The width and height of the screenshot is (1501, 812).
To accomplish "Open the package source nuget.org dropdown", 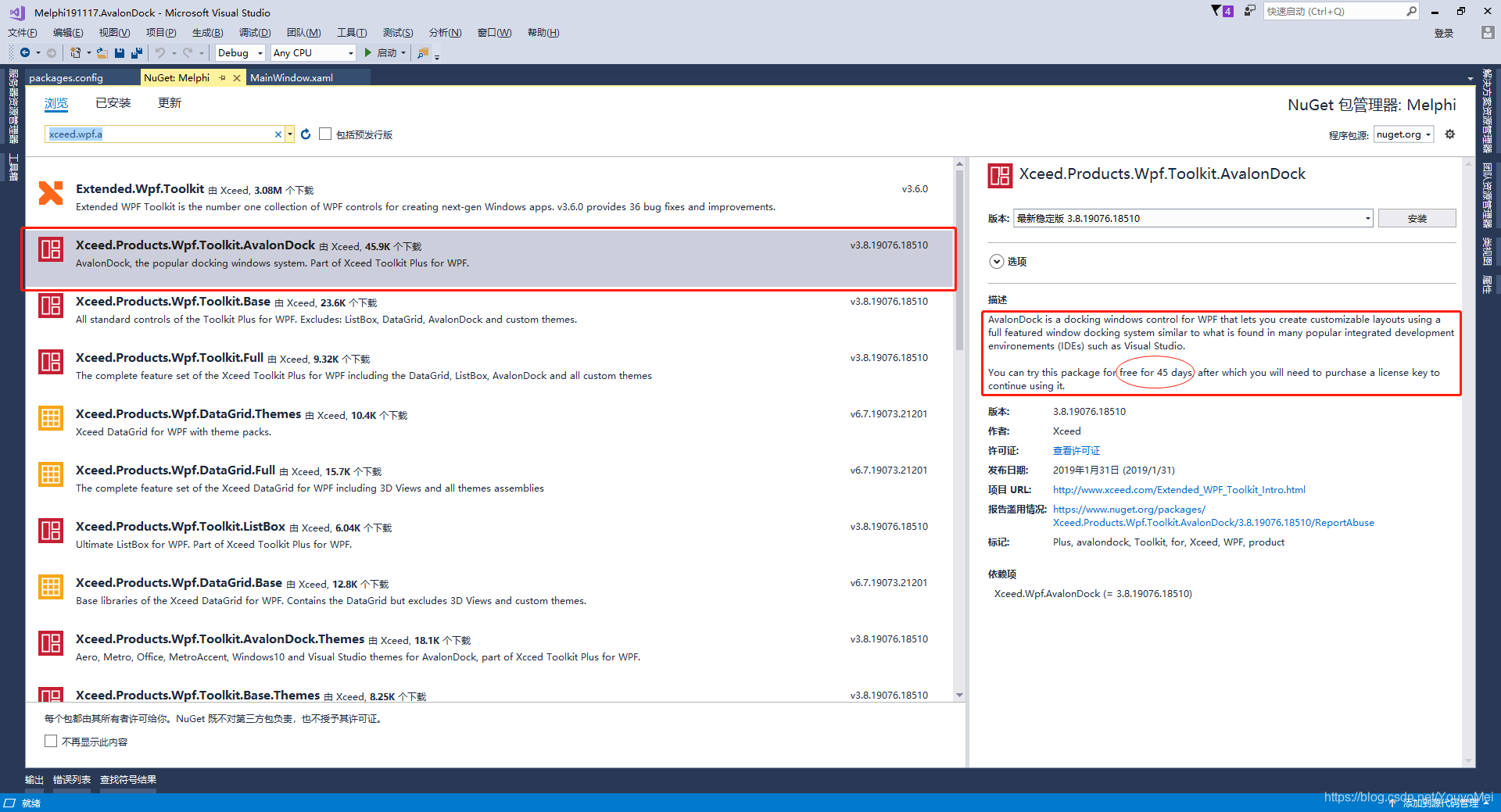I will [x=1403, y=134].
